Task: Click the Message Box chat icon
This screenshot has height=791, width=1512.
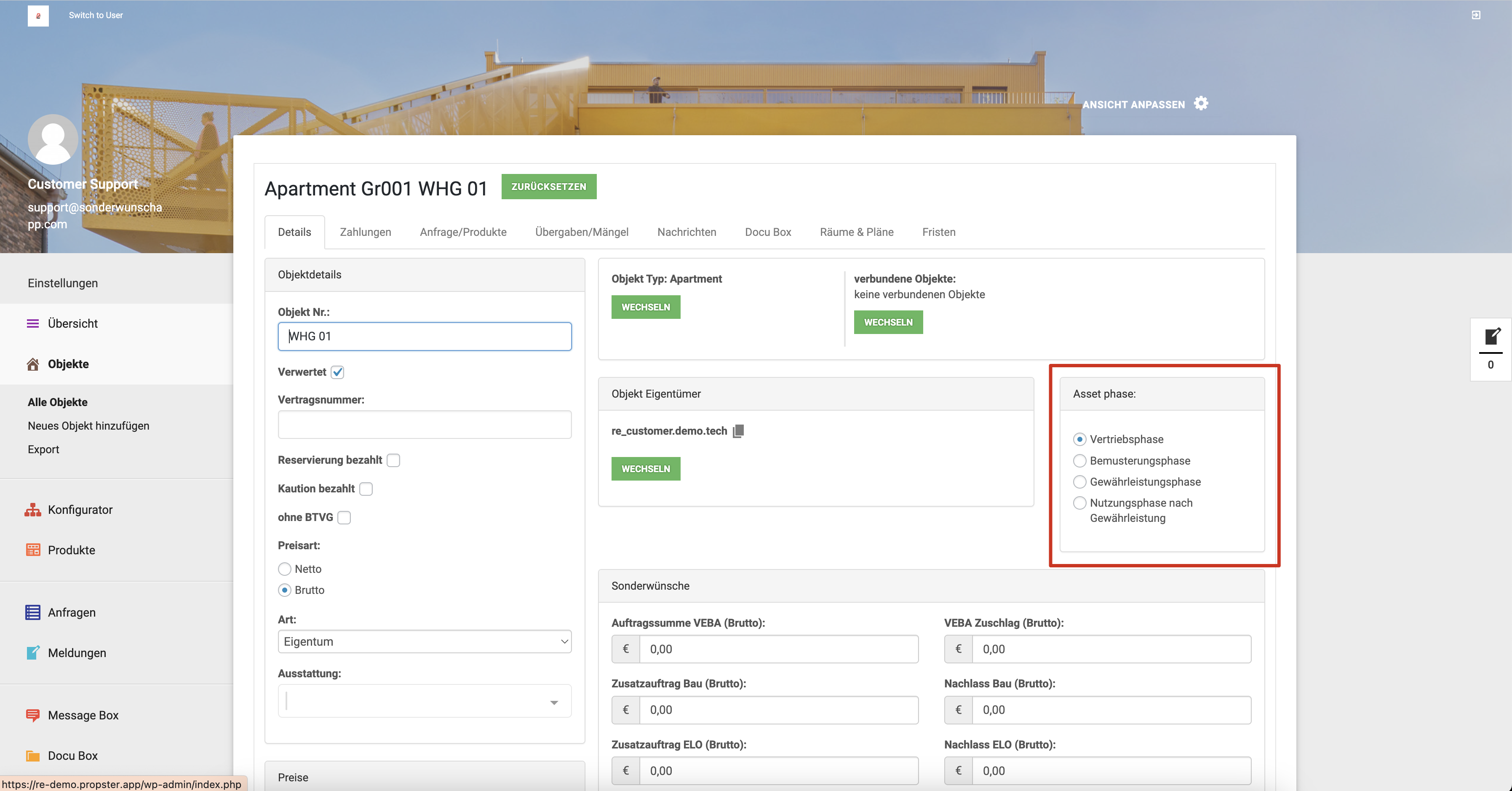Action: pyautogui.click(x=33, y=715)
